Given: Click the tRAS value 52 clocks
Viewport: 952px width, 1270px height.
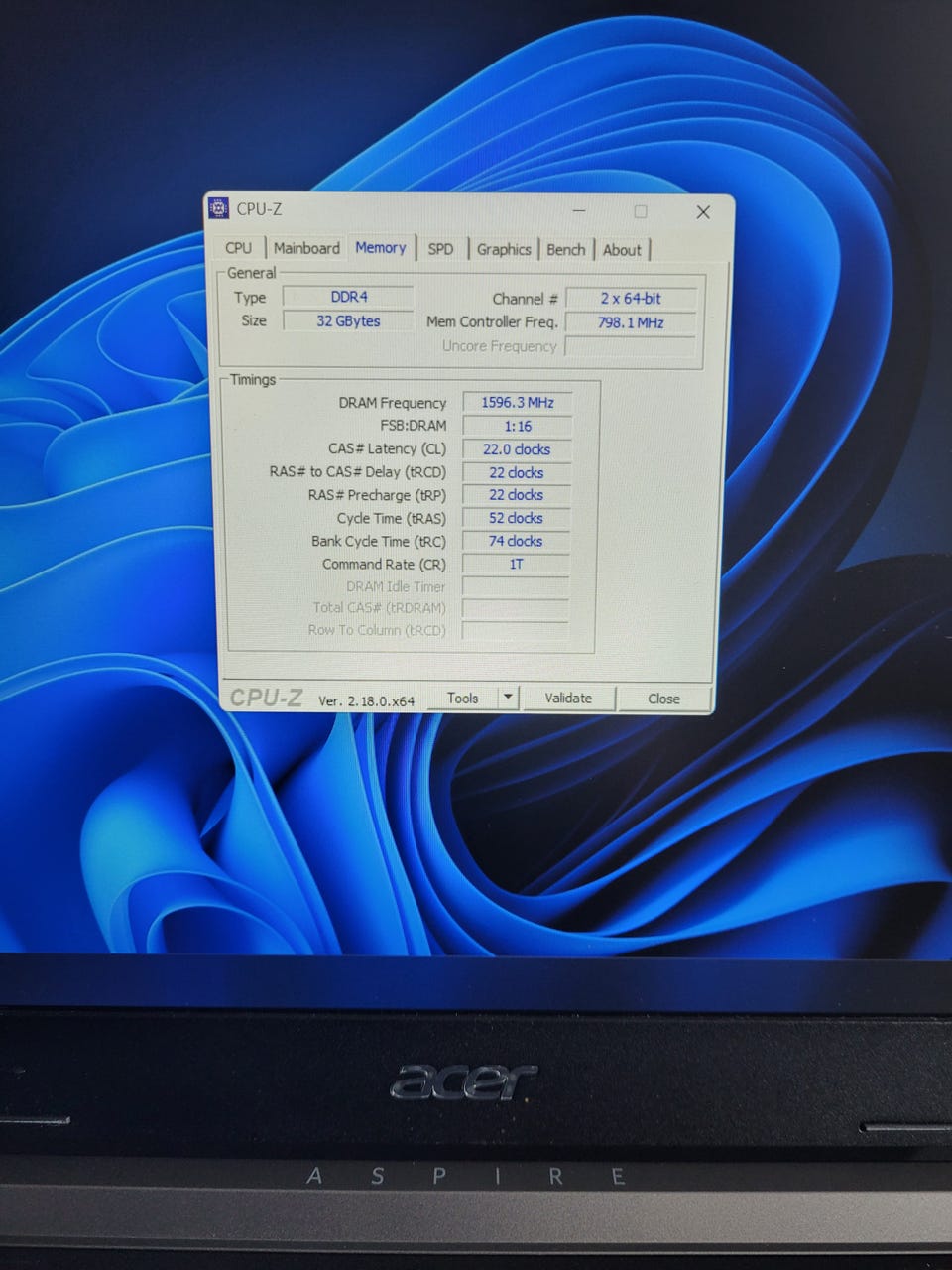Looking at the screenshot, I should tap(517, 518).
